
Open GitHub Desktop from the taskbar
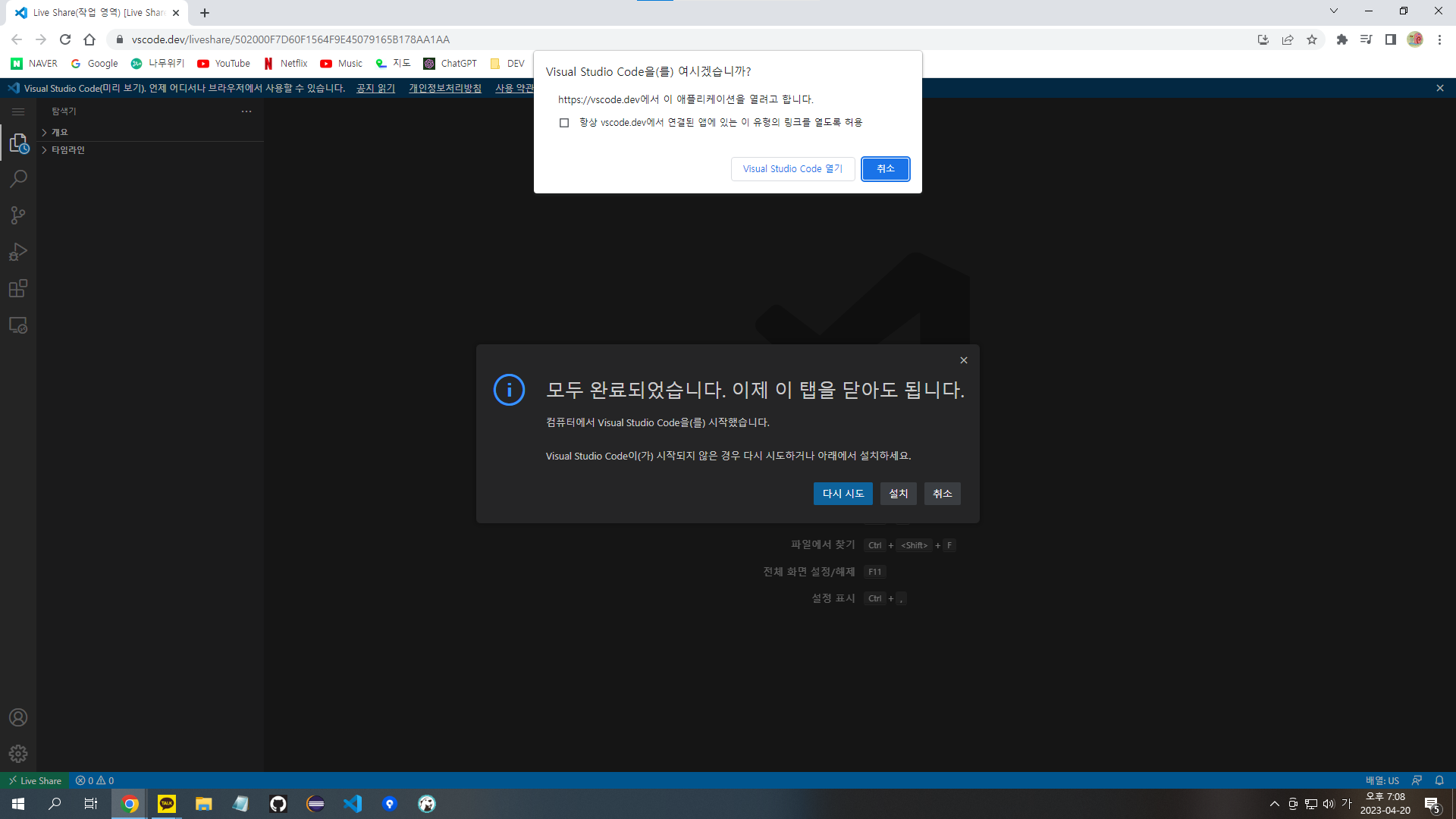tap(278, 803)
